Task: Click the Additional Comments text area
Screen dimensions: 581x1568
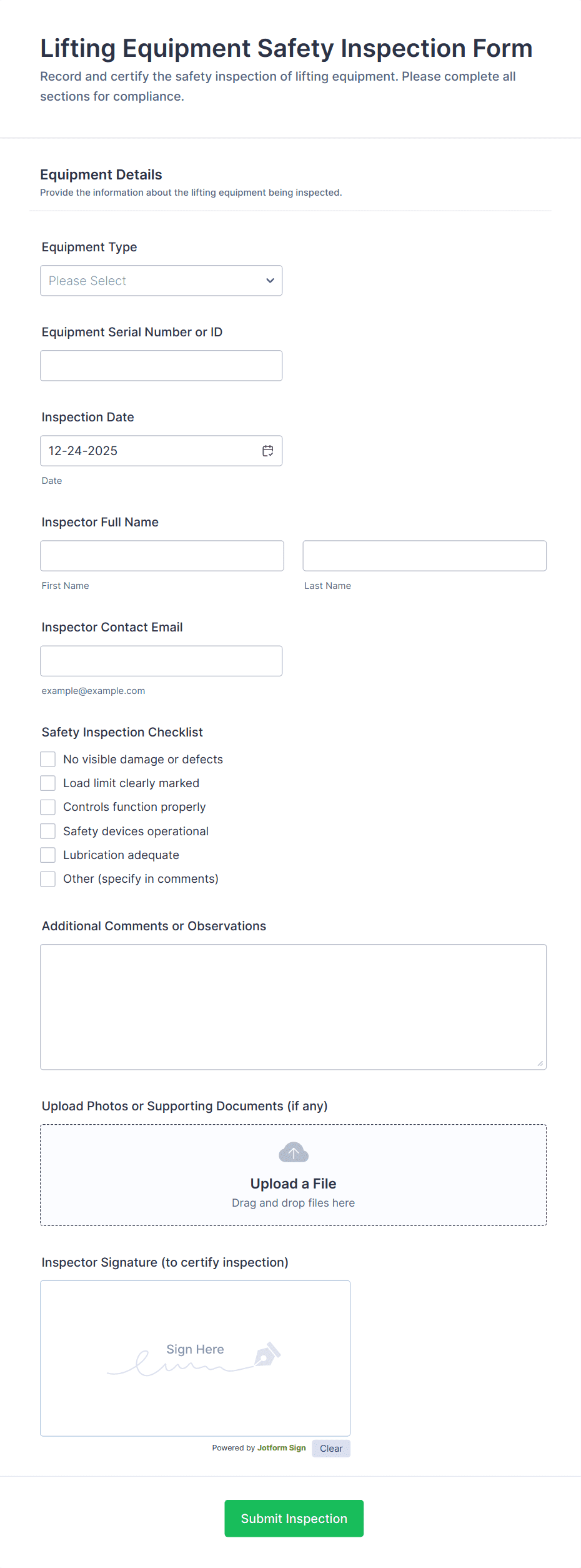Action: click(x=293, y=1007)
